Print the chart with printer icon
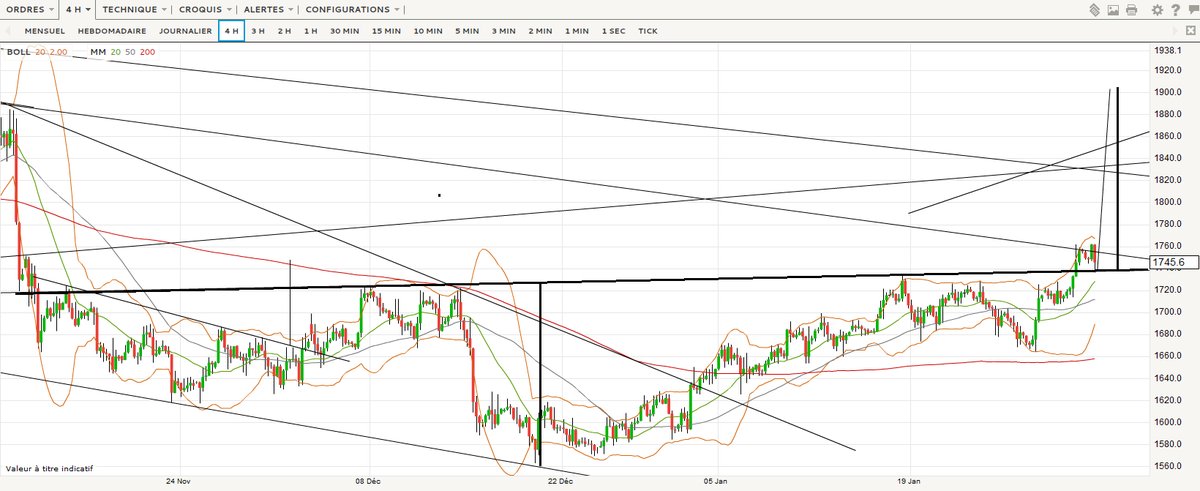Viewport: 1200px width, 491px height. pos(1131,10)
